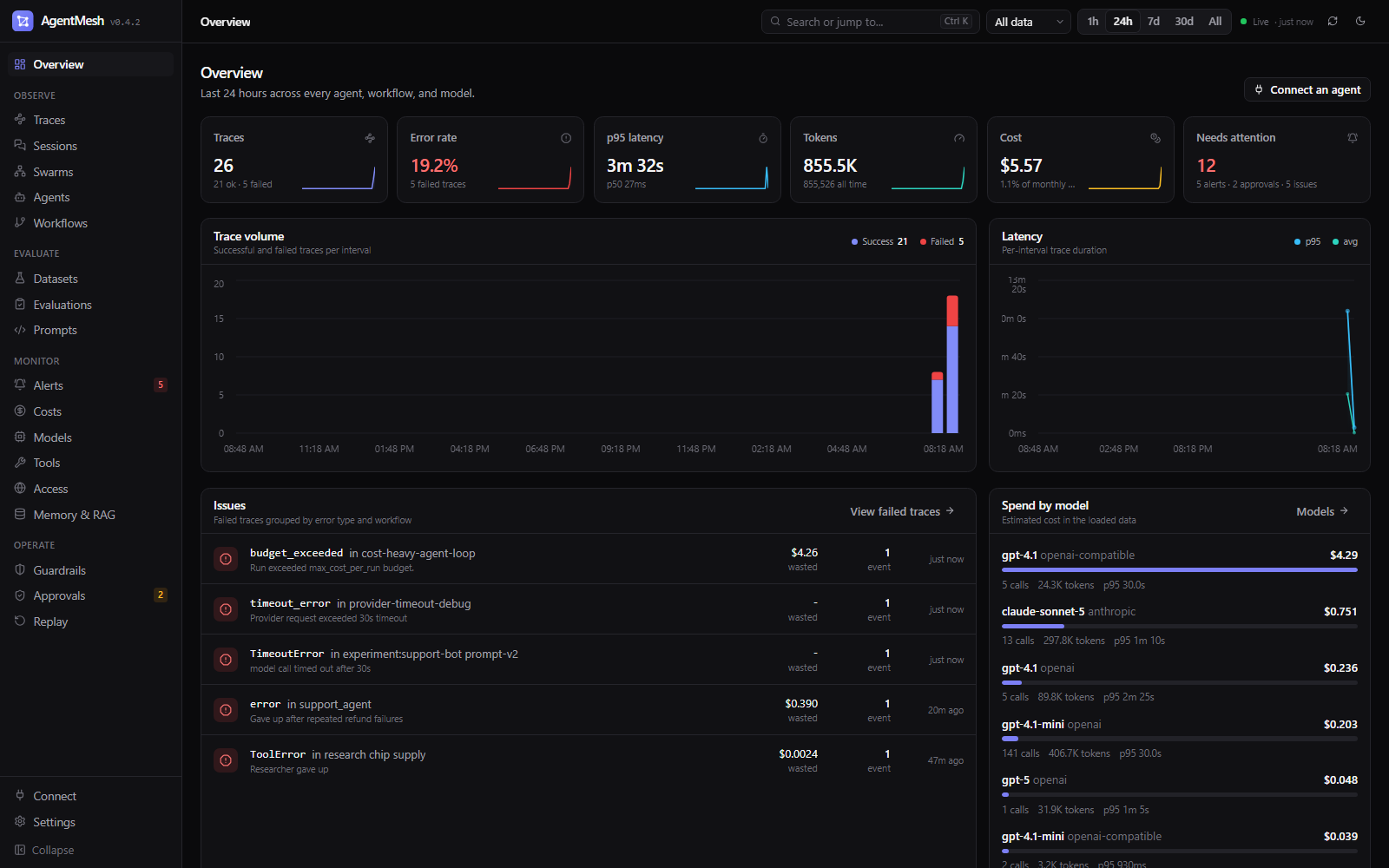Click gpt-4.1-mini openai spend bar
This screenshot has width=1389, height=868.
1180,740
